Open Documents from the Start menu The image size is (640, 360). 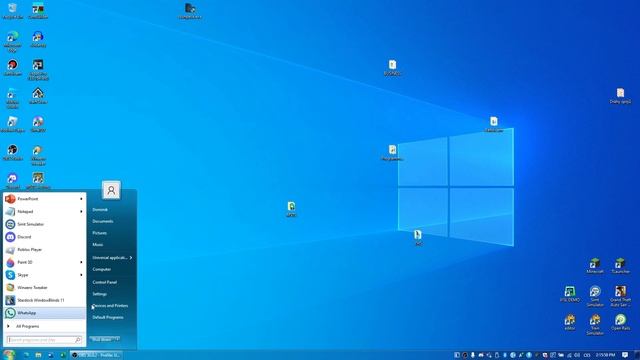103,221
